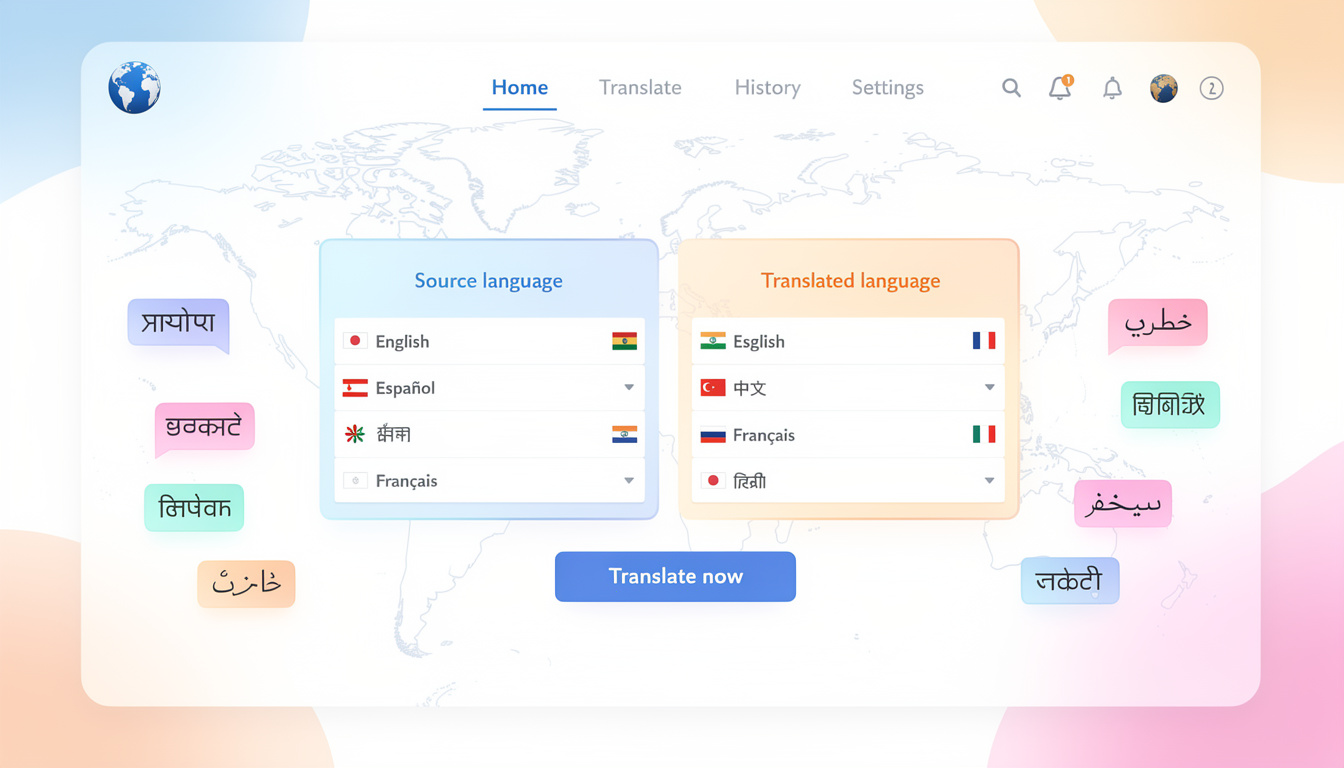Switch to the Translate tab

click(640, 88)
